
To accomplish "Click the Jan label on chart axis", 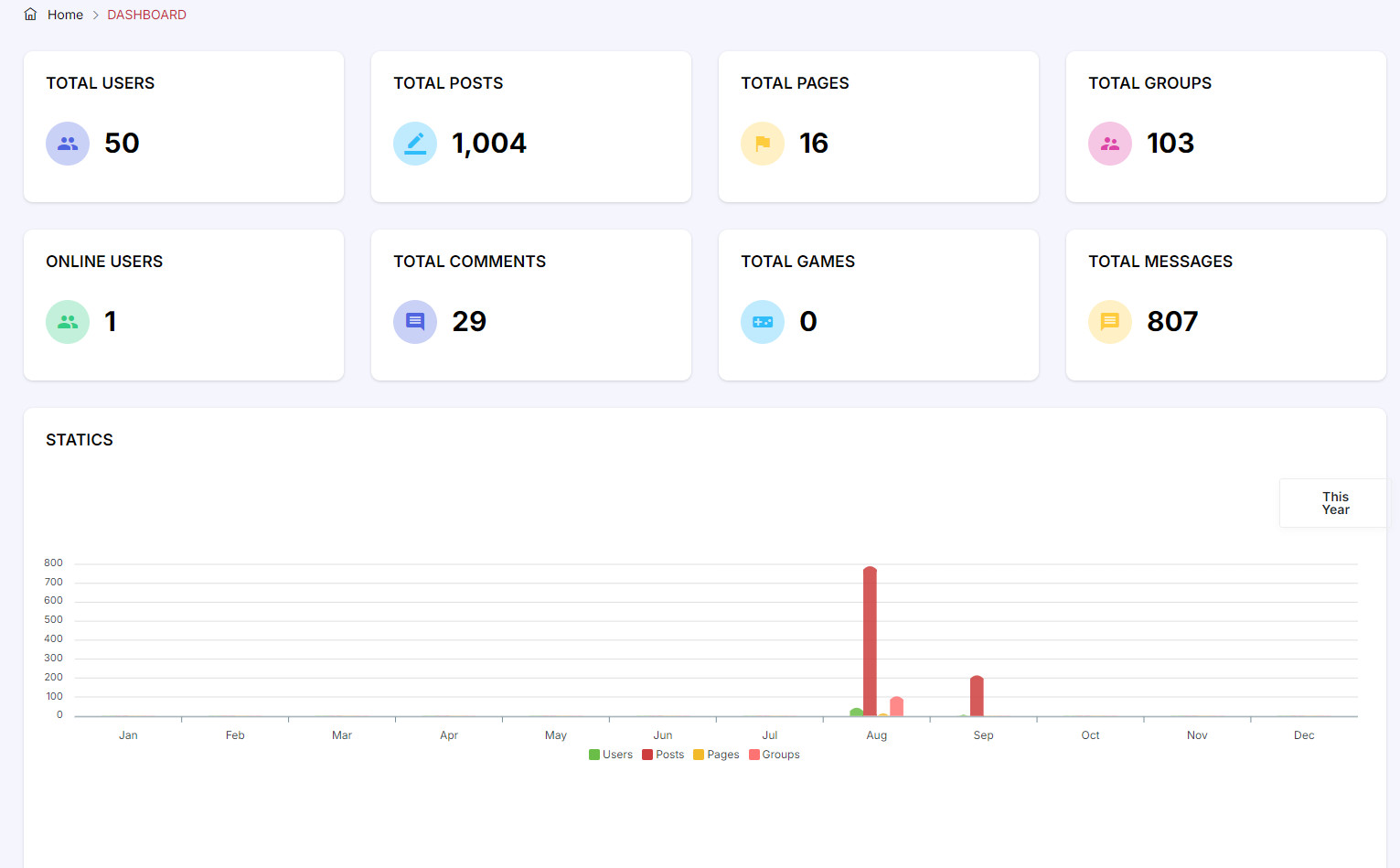I will pyautogui.click(x=128, y=735).
